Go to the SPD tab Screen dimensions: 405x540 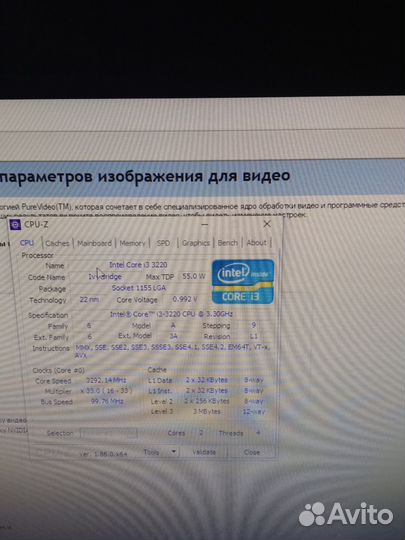163,243
